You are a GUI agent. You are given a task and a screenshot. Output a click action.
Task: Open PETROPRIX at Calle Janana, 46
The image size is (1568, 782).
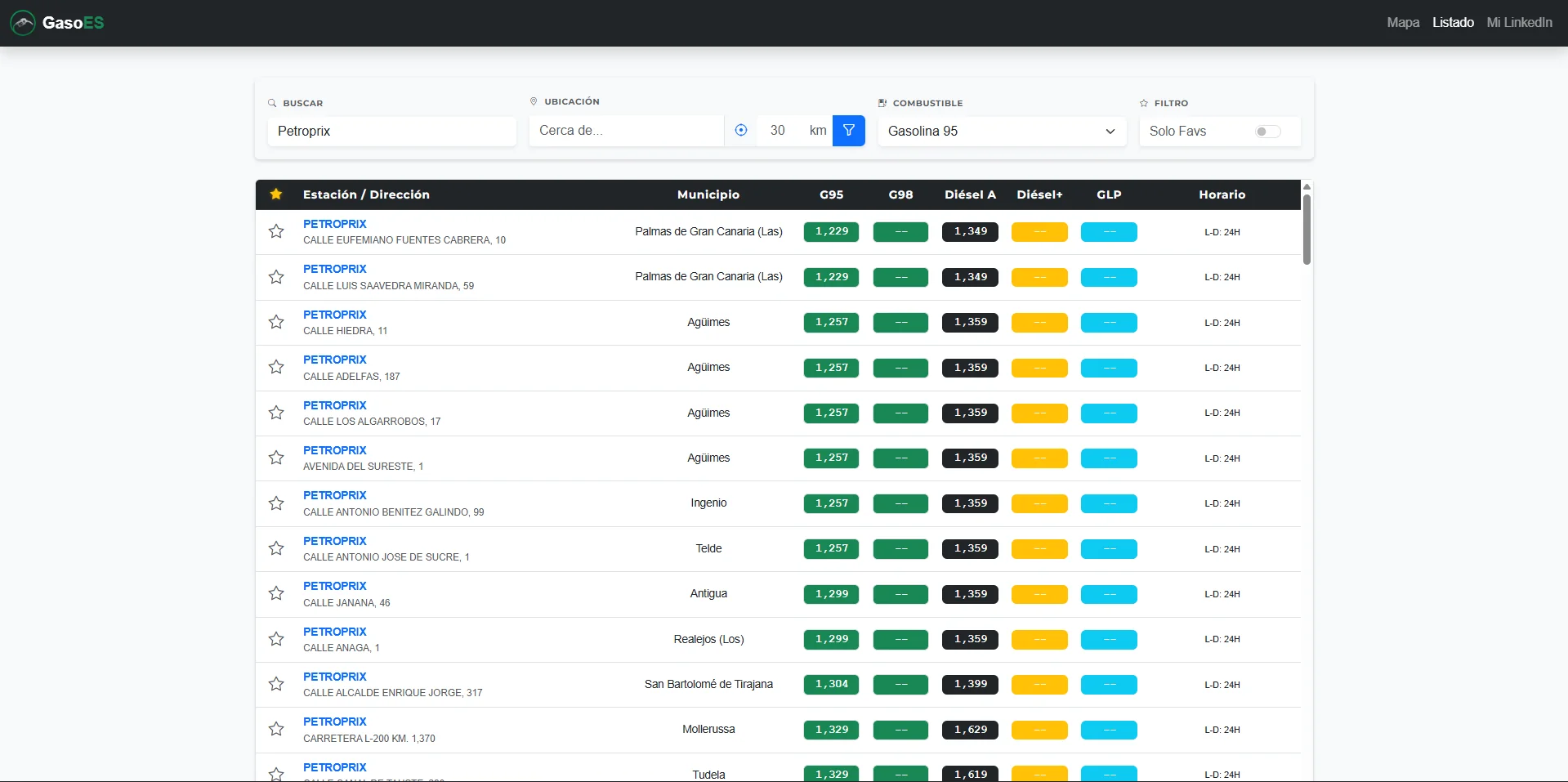pyautogui.click(x=335, y=586)
